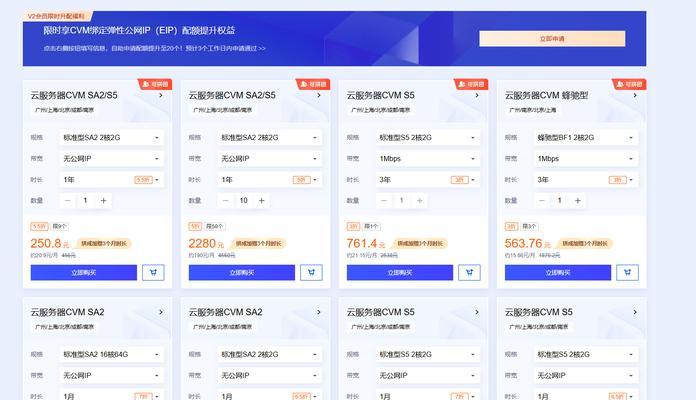
Task: Click the 可拼团 badge on 761.4元 card
Action: (x=471, y=84)
